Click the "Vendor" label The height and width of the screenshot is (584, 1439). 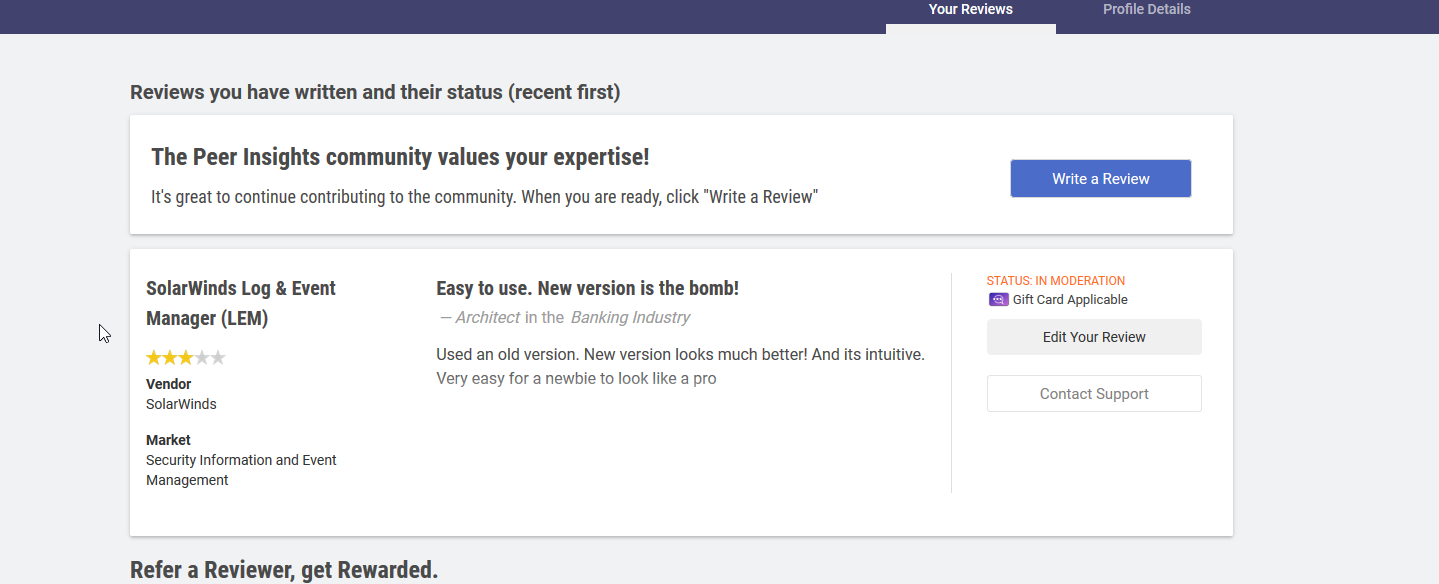pos(168,384)
